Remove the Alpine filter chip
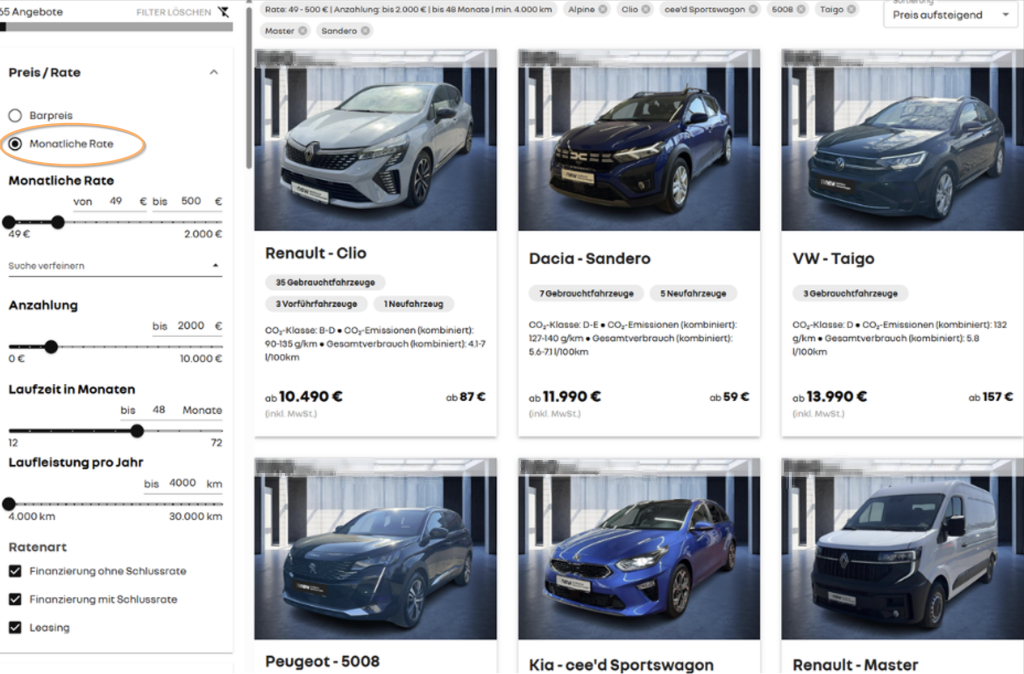The width and height of the screenshot is (1024, 674). (603, 9)
